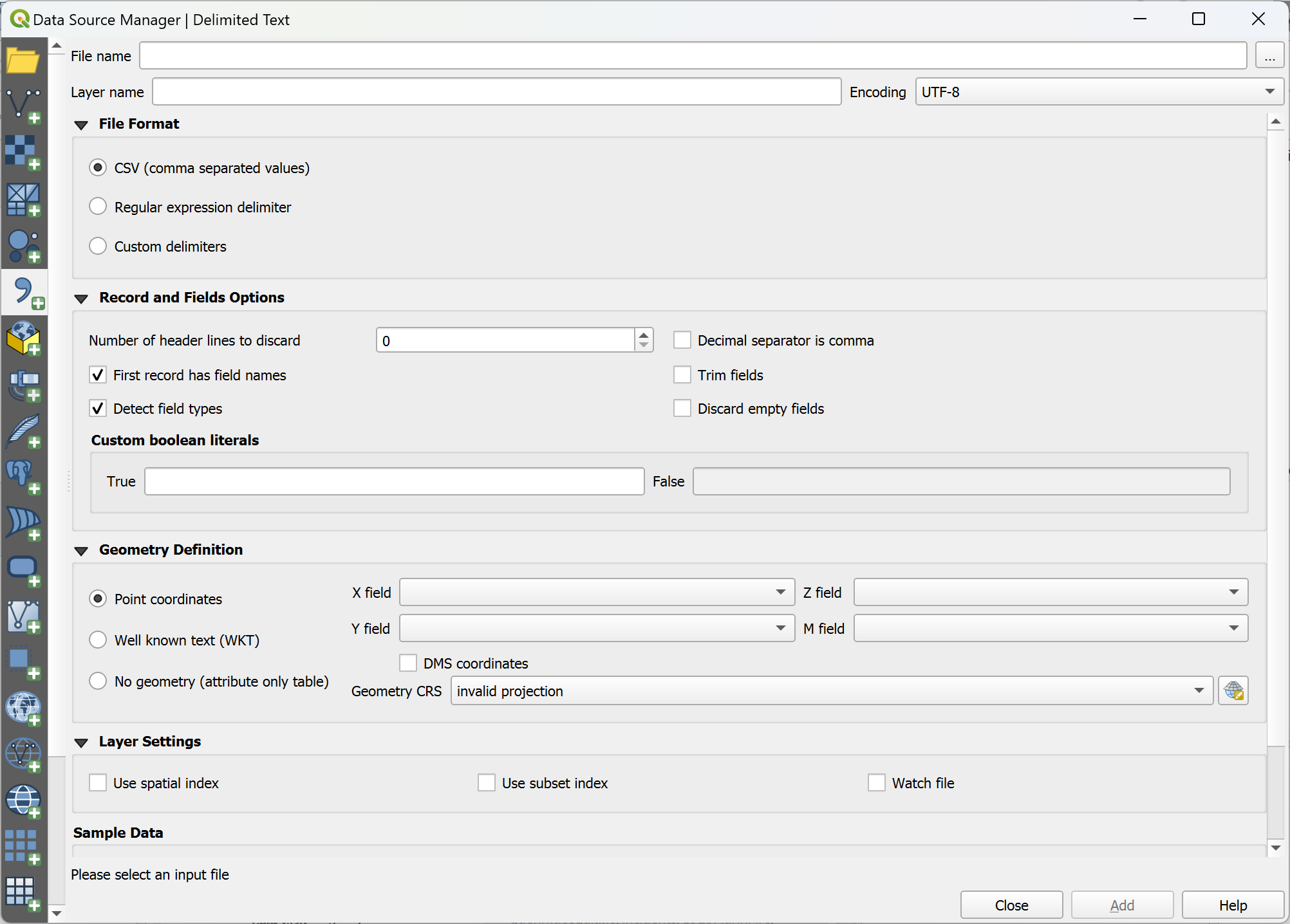Open the GPS satellite source tab

pos(24,385)
